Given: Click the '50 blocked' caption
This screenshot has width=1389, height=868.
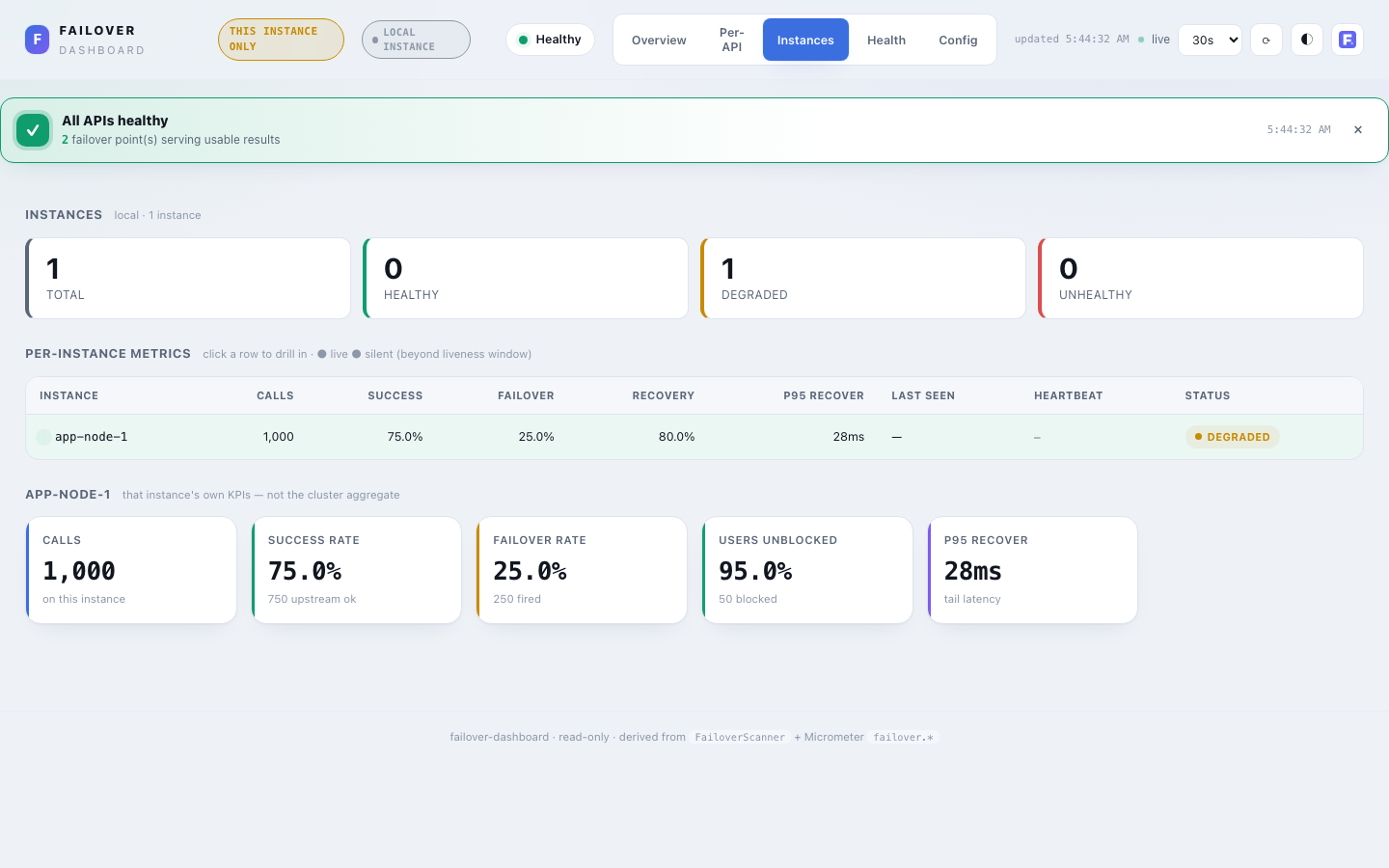Looking at the screenshot, I should point(748,599).
